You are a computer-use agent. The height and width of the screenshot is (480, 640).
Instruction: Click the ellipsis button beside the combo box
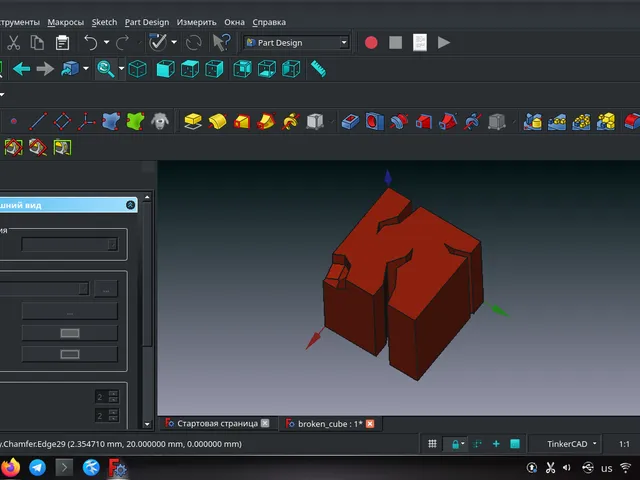tap(106, 289)
